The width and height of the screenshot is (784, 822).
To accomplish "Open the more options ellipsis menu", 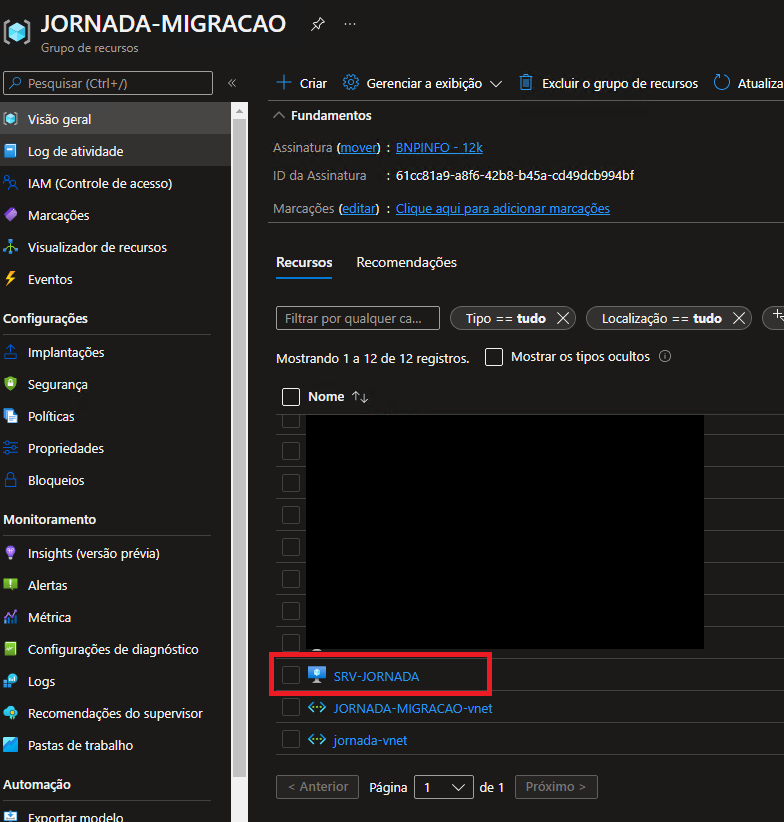I will pos(350,24).
